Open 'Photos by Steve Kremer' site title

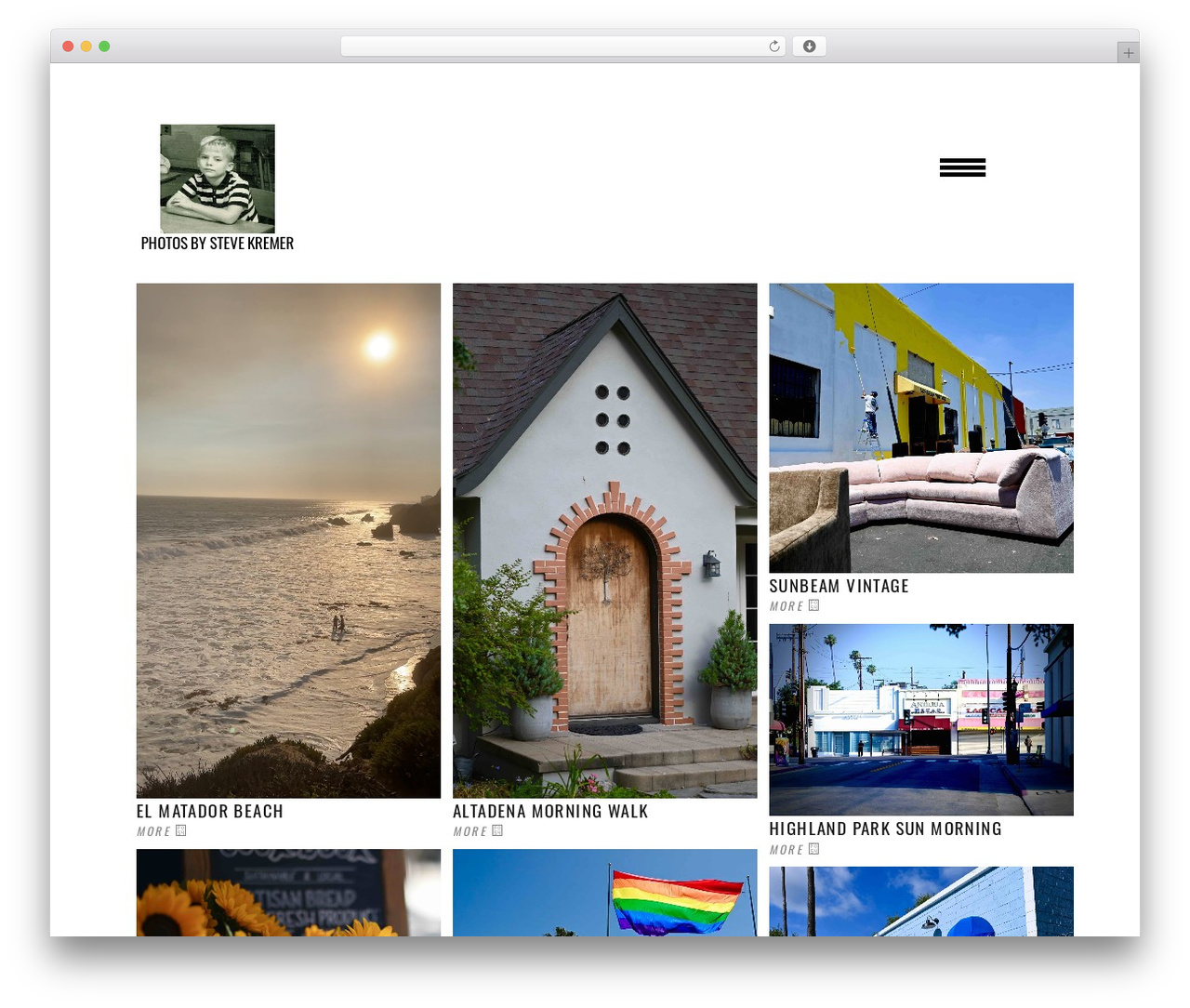218,244
